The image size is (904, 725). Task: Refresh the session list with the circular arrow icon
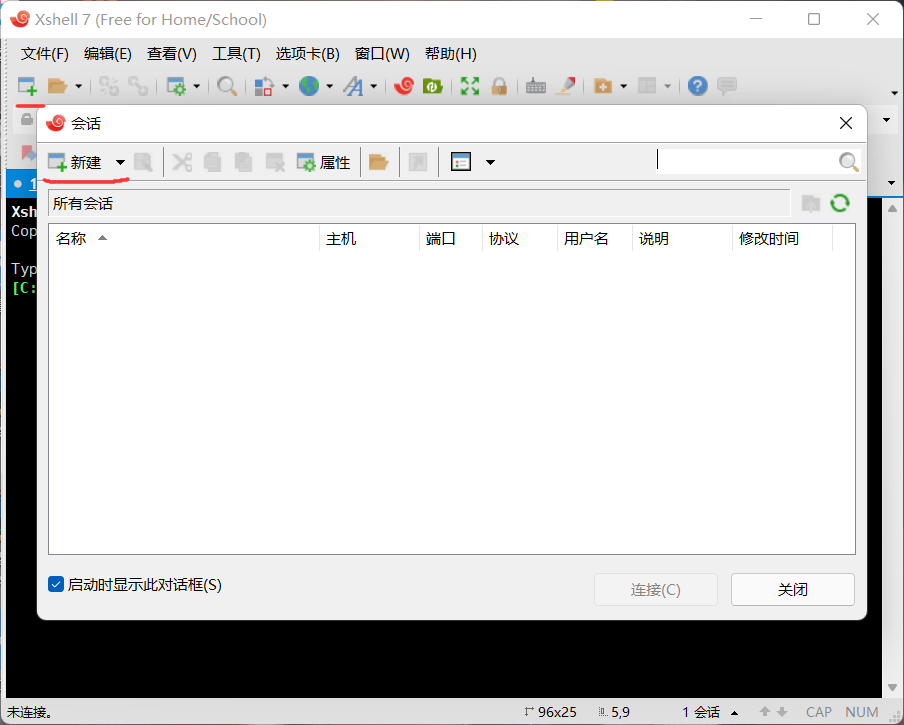[840, 203]
